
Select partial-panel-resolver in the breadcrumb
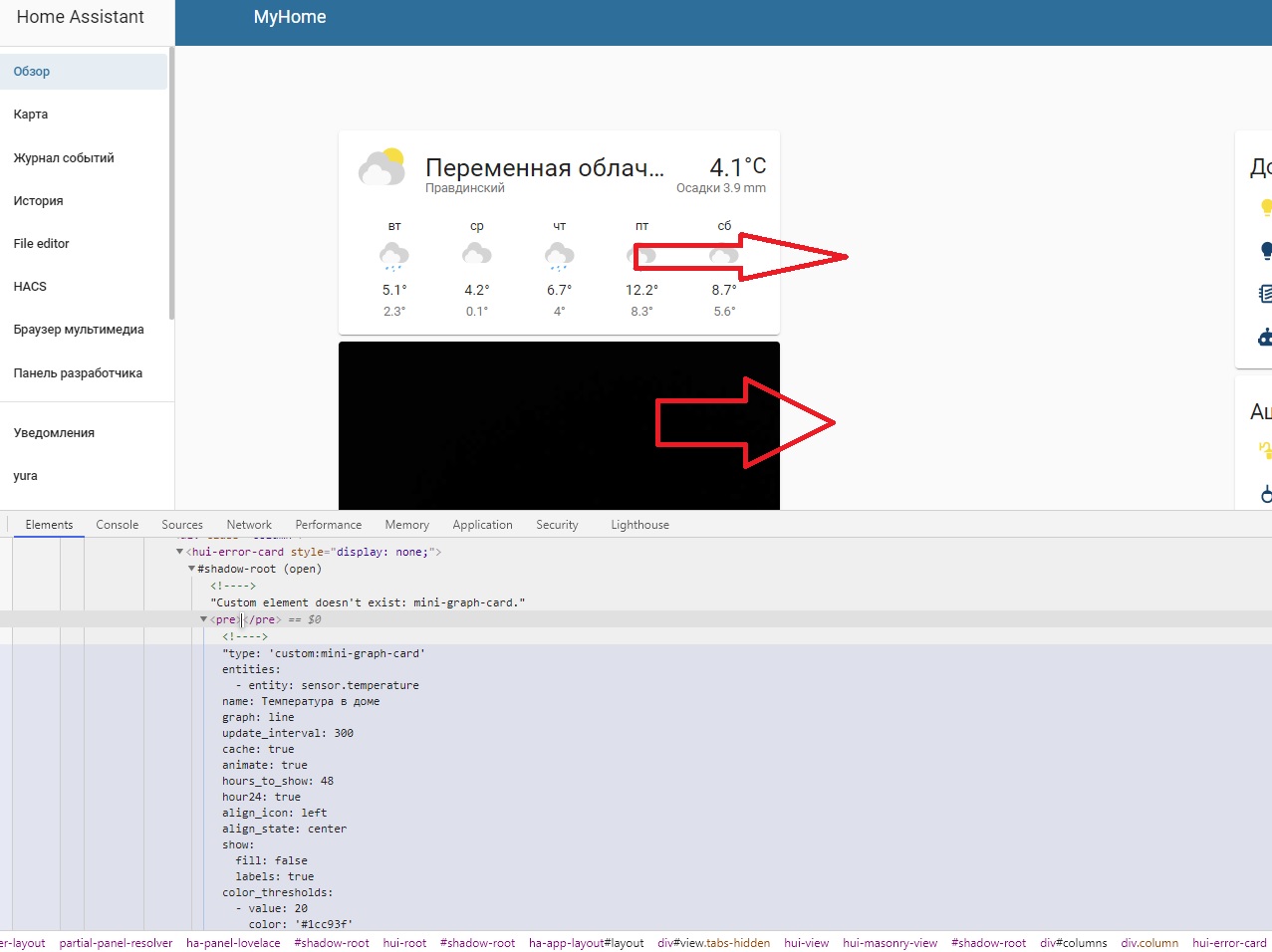[116, 943]
